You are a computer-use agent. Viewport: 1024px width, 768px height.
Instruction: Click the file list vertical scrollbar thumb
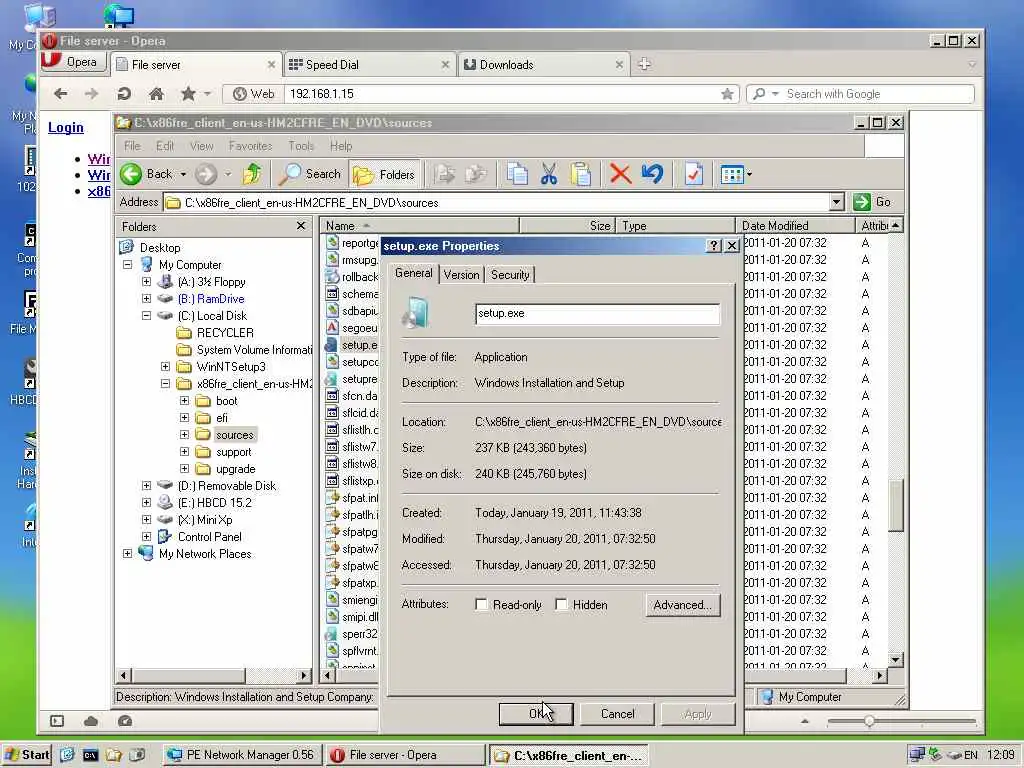pyautogui.click(x=897, y=505)
